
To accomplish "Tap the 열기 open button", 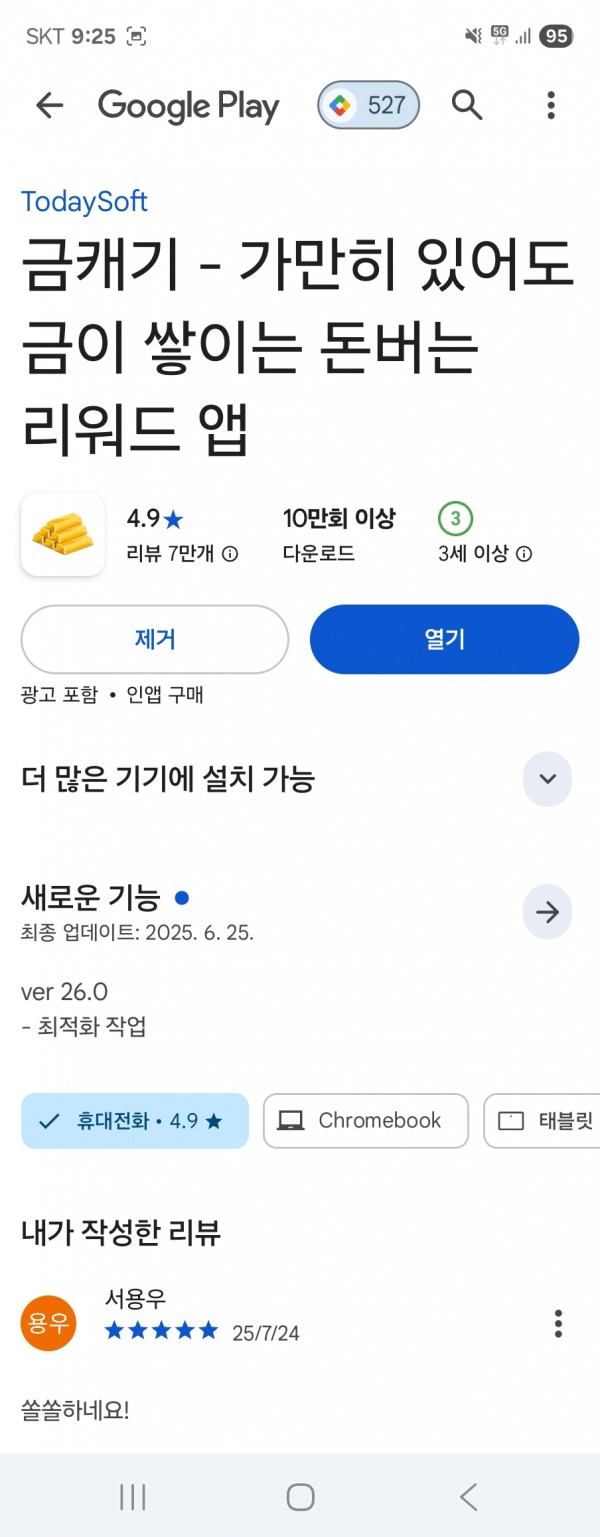I will click(445, 639).
